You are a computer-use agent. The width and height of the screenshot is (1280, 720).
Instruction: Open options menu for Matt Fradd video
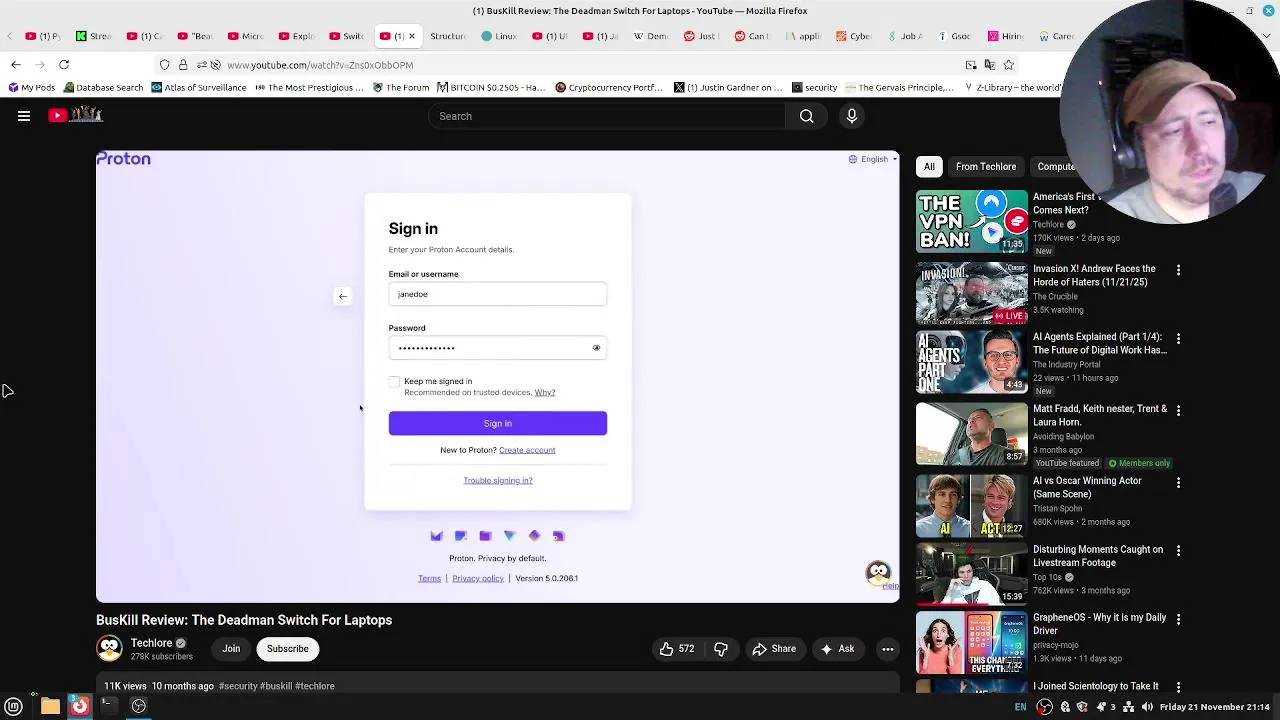click(1178, 411)
